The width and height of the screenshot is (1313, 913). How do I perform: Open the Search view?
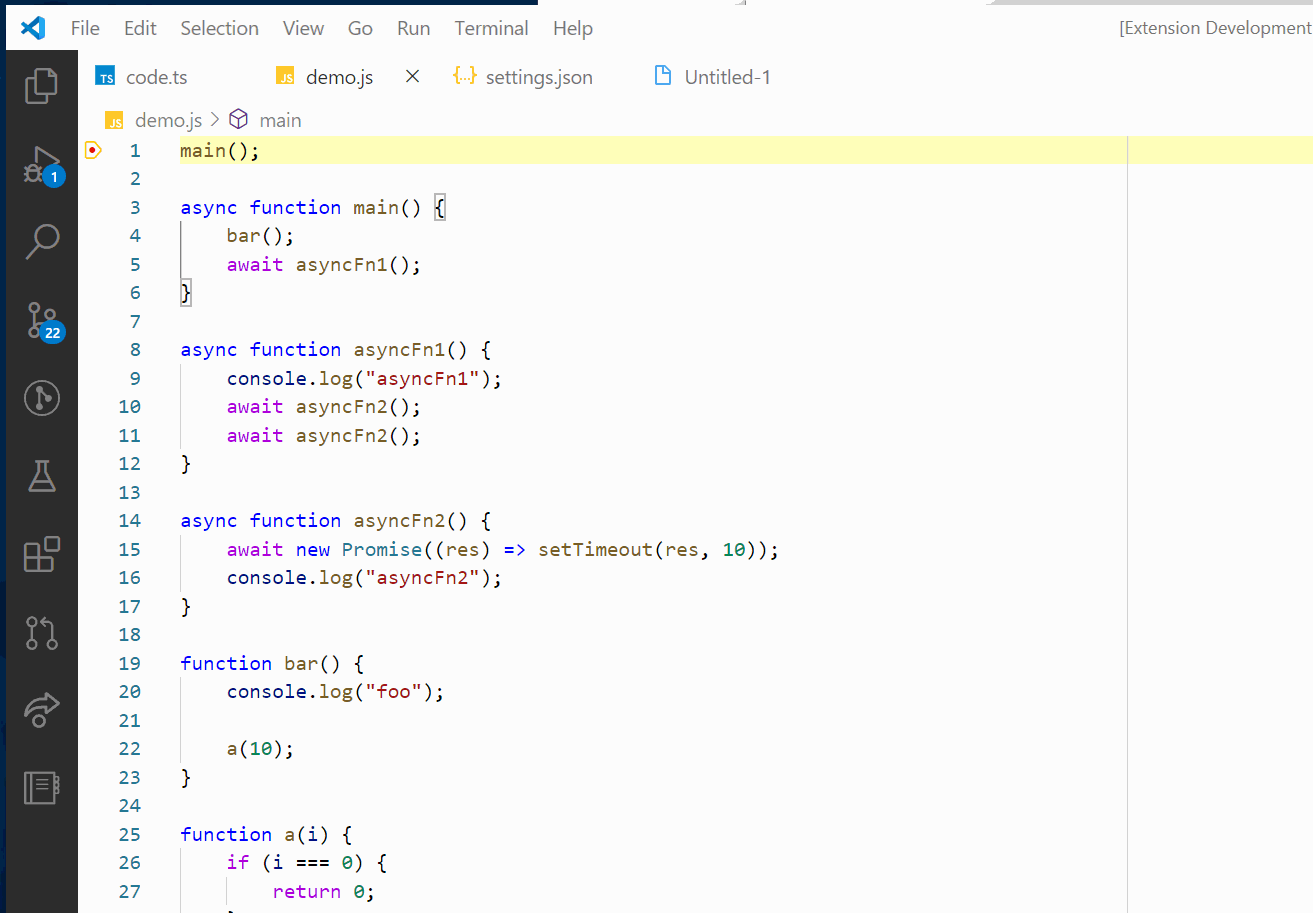click(41, 241)
